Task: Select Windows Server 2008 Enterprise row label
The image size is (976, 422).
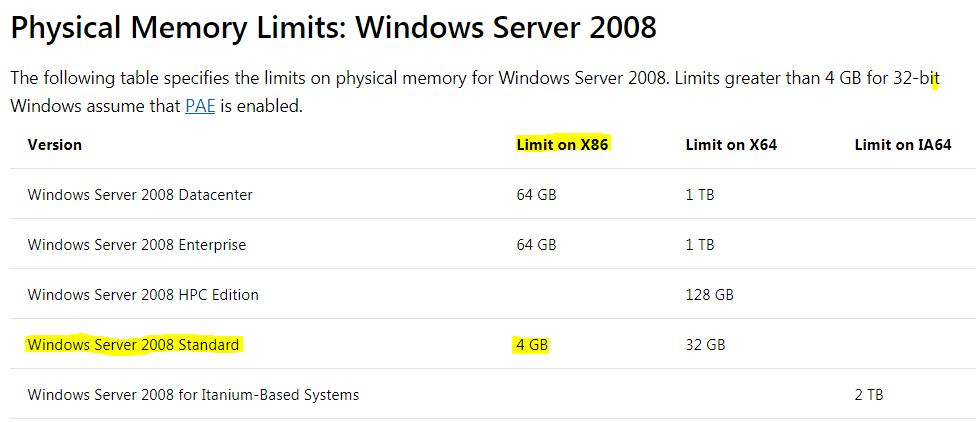Action: point(137,245)
